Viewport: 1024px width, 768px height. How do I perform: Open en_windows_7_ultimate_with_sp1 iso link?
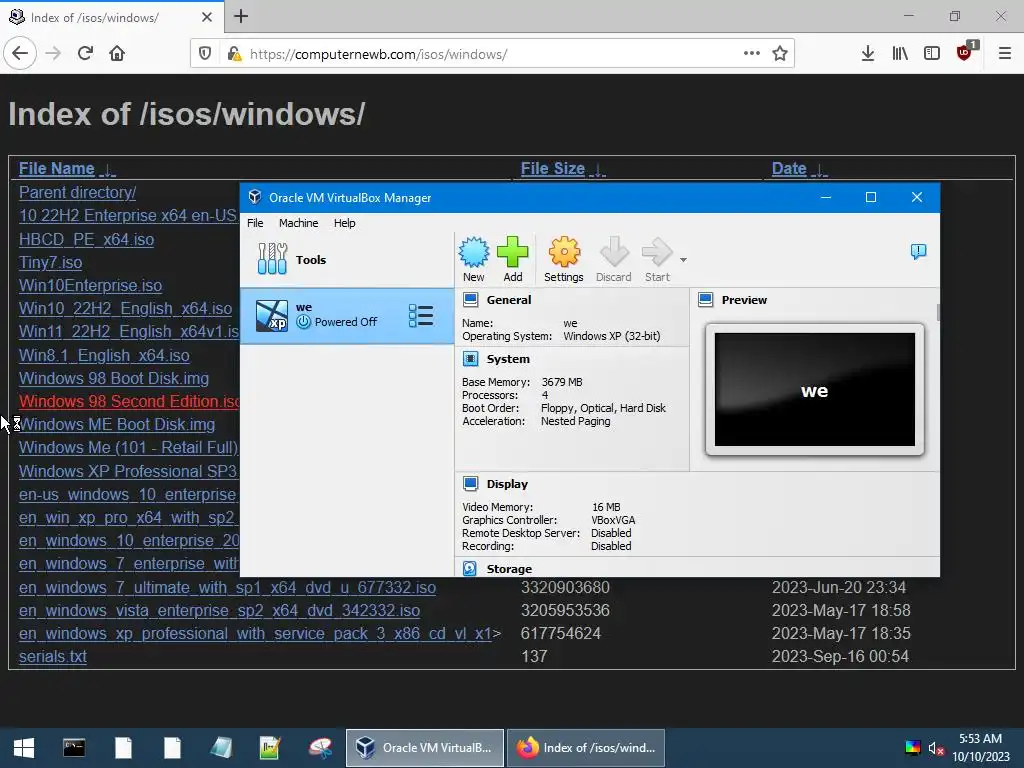pos(227,588)
